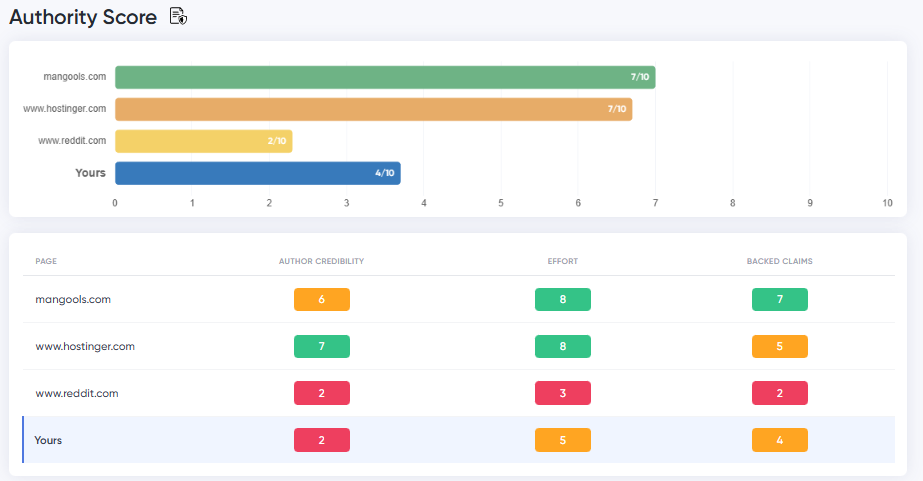Click Yours author credibility score 2

coord(322,440)
